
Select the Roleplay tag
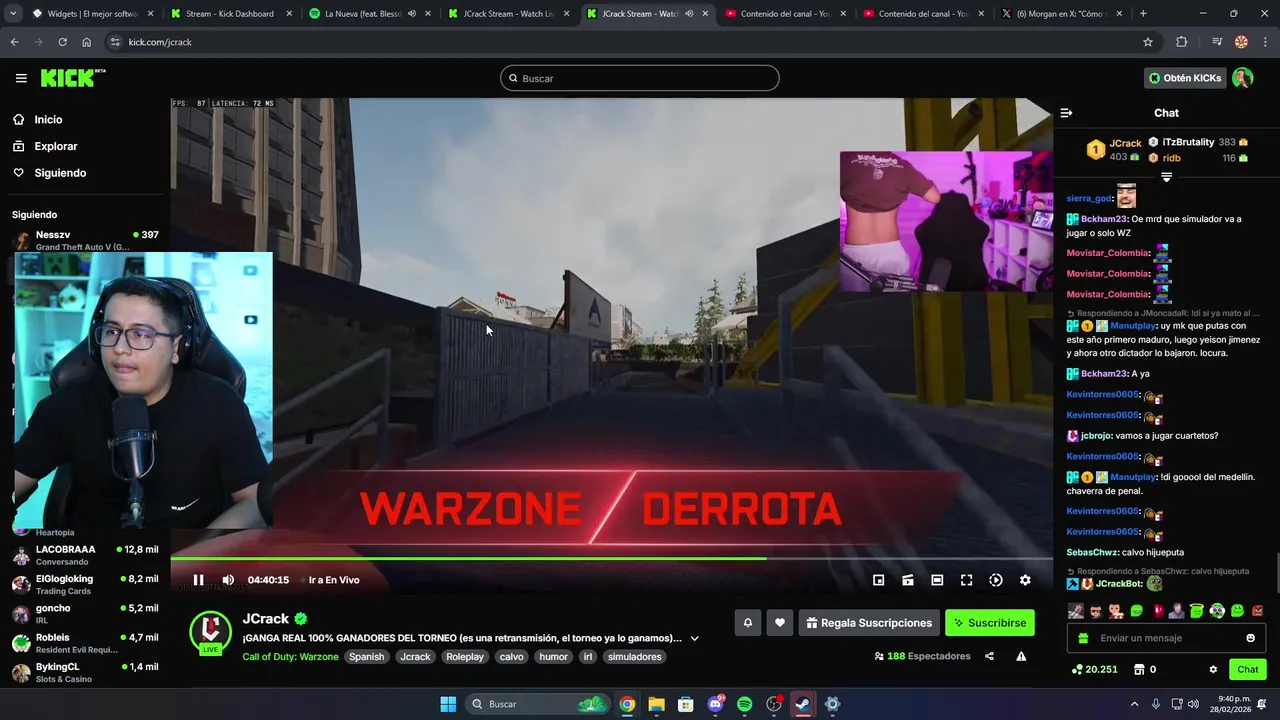click(x=465, y=657)
